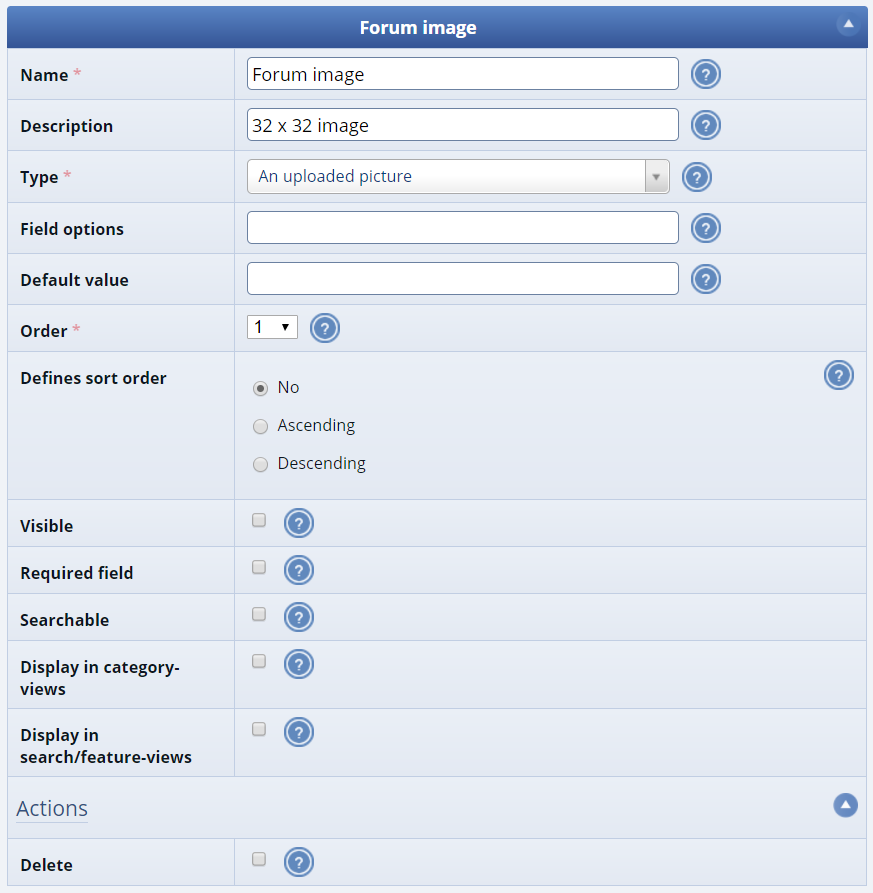The image size is (873, 893).
Task: Click the help icon next to Name field
Action: 706,74
